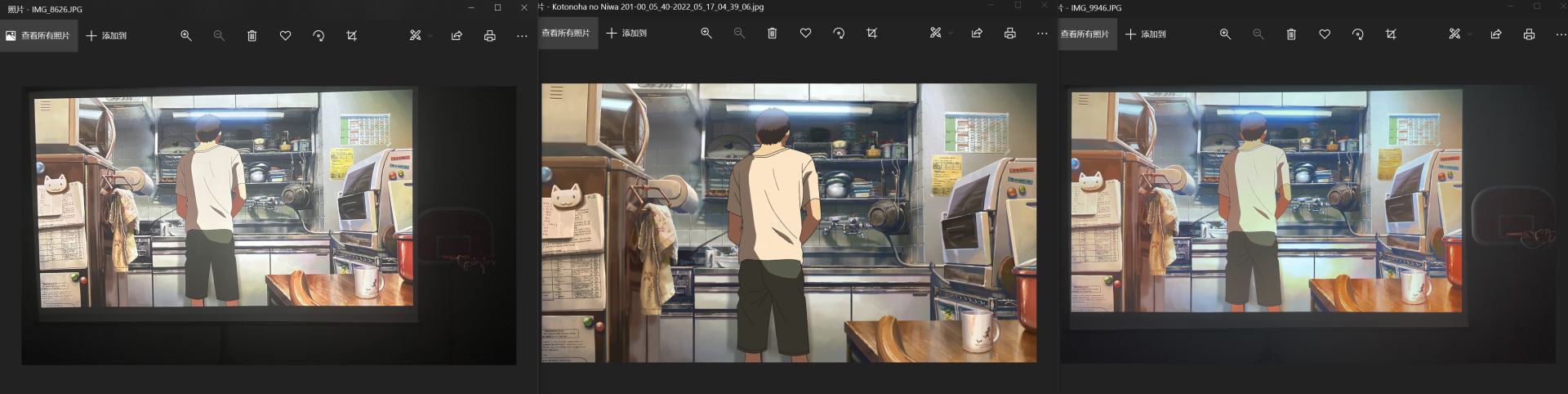
Task: Expand Edit & Create dropdown in IMG_8626.JPG window
Action: (421, 36)
